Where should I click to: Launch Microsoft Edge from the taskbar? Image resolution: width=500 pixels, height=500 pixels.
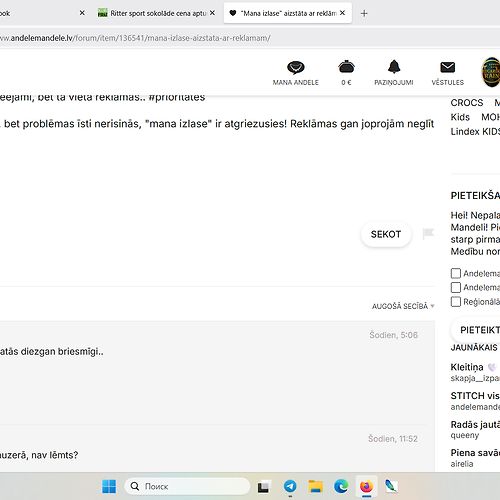pyautogui.click(x=341, y=487)
